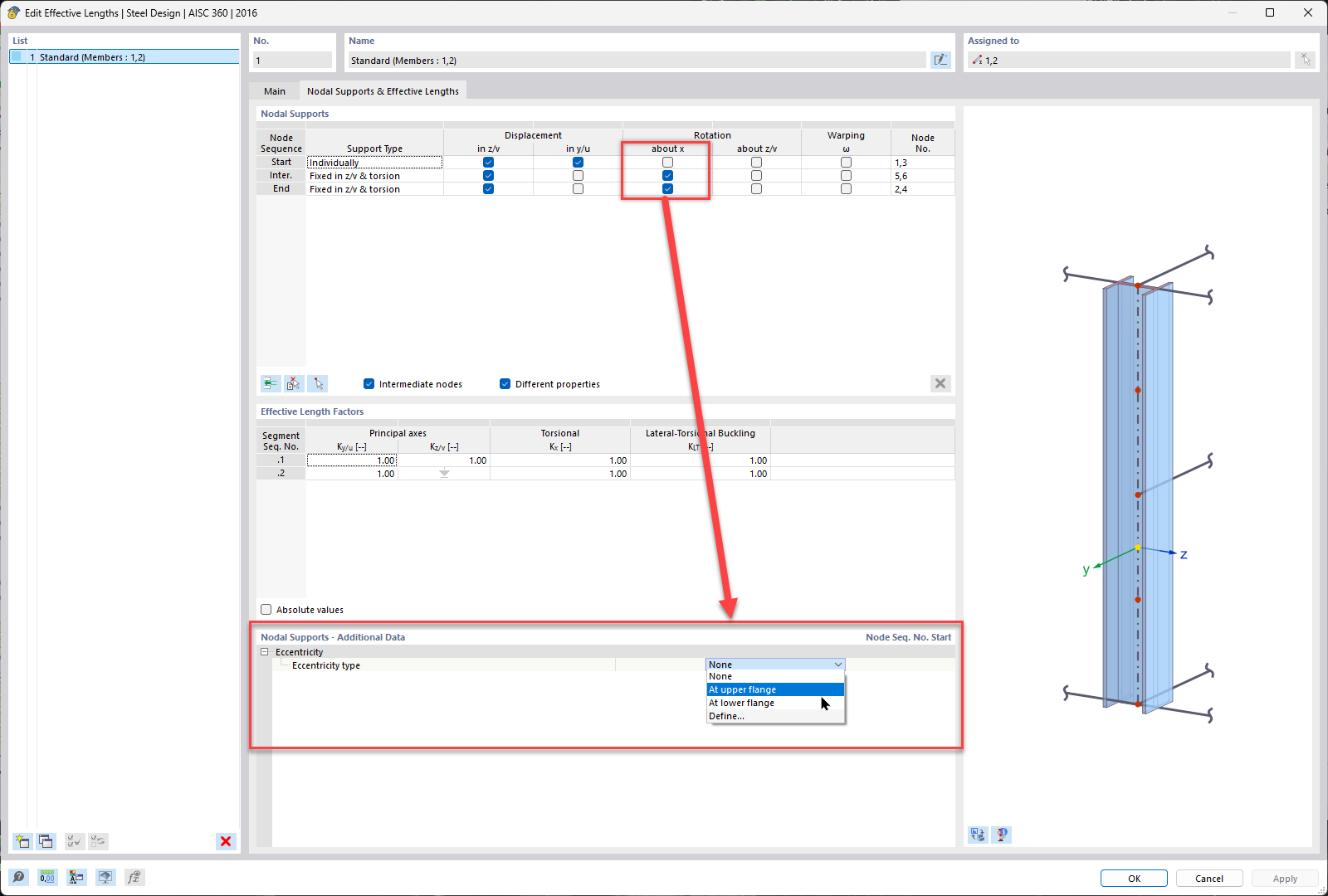1328x896 pixels.
Task: Click Torsional Kx value of segment .2
Action: [560, 474]
